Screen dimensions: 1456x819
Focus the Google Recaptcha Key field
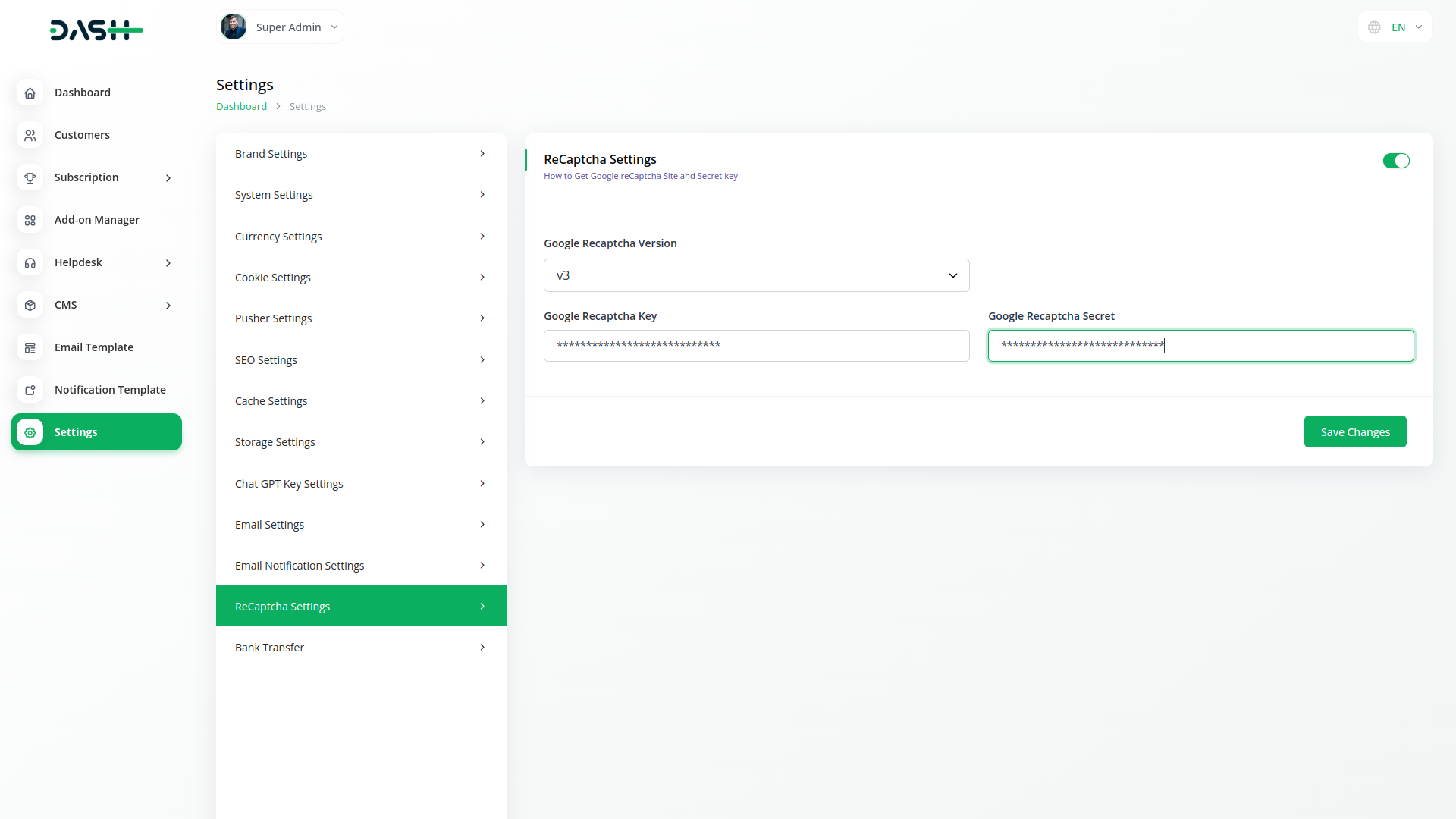coord(756,346)
